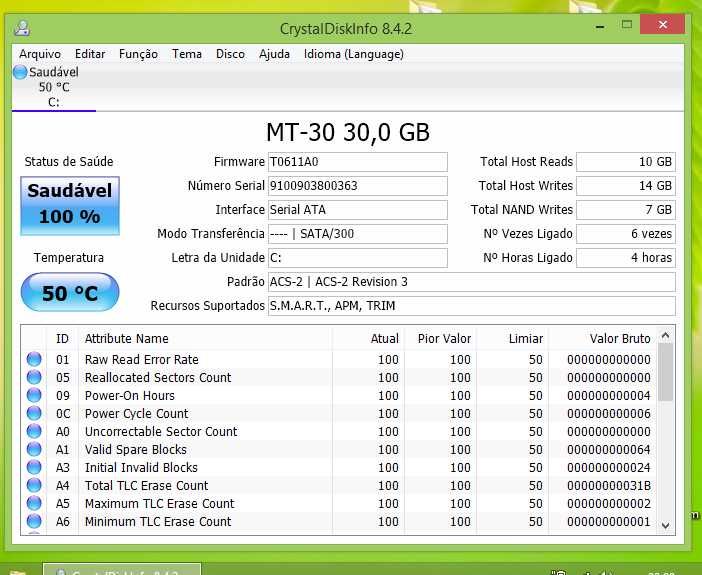Click the Pior Valor column header
The width and height of the screenshot is (702, 575).
441,339
